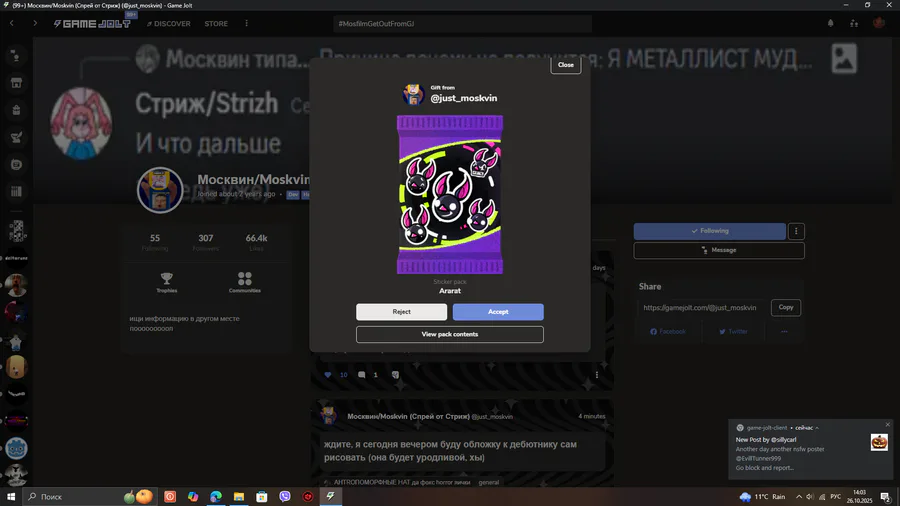
Task: Toggle the Following button
Action: [709, 231]
